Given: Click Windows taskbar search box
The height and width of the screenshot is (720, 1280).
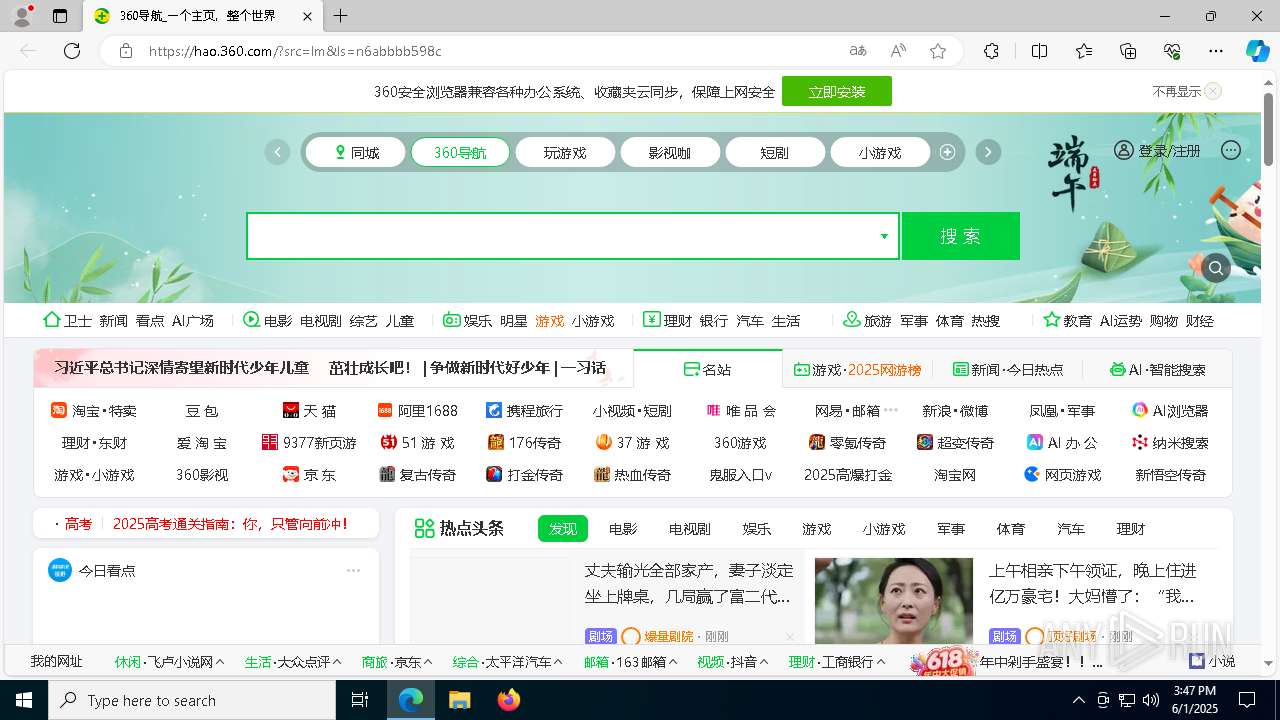Looking at the screenshot, I should tap(192, 700).
